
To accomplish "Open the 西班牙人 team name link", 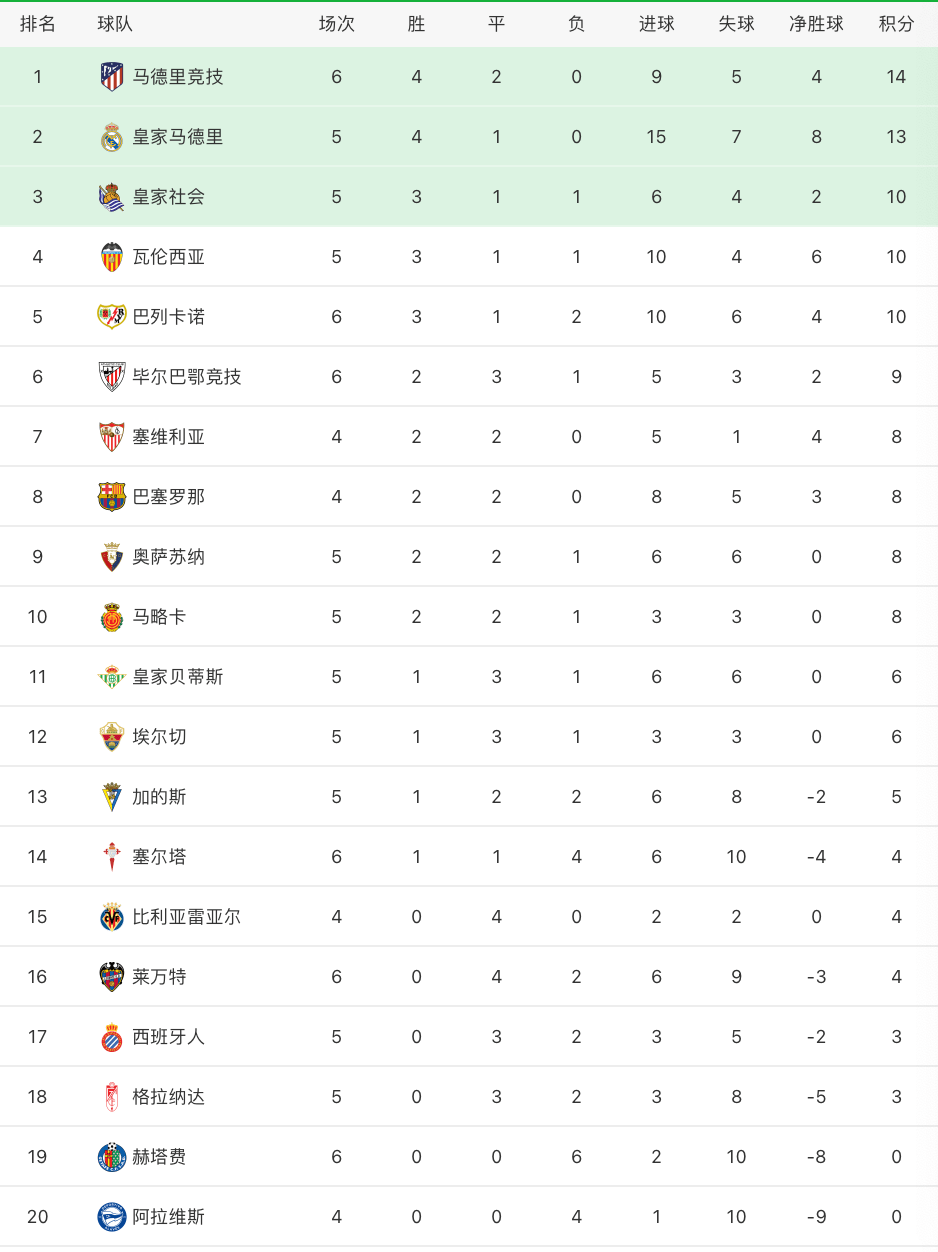I will point(169,1037).
